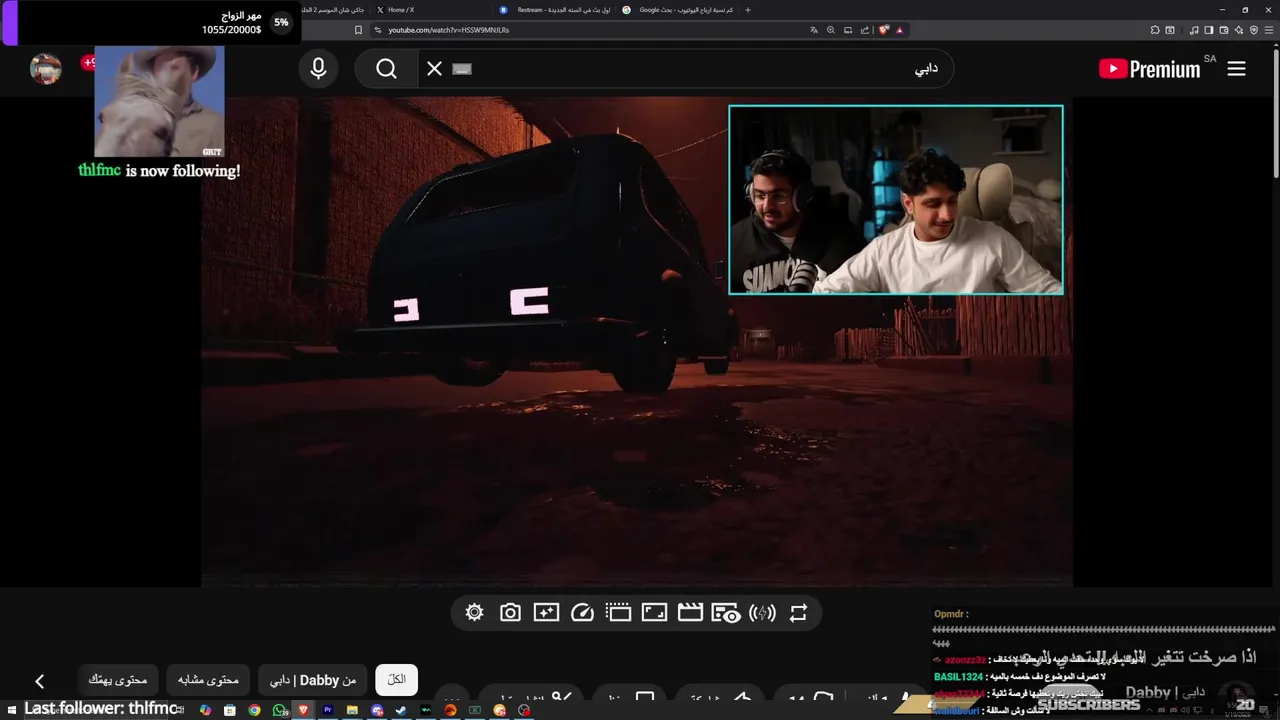Switch to the Google search results tab

[680, 10]
